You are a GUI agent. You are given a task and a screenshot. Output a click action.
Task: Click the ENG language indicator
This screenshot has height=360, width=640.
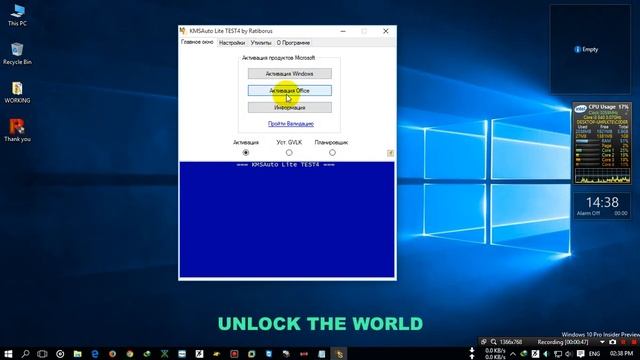point(594,354)
